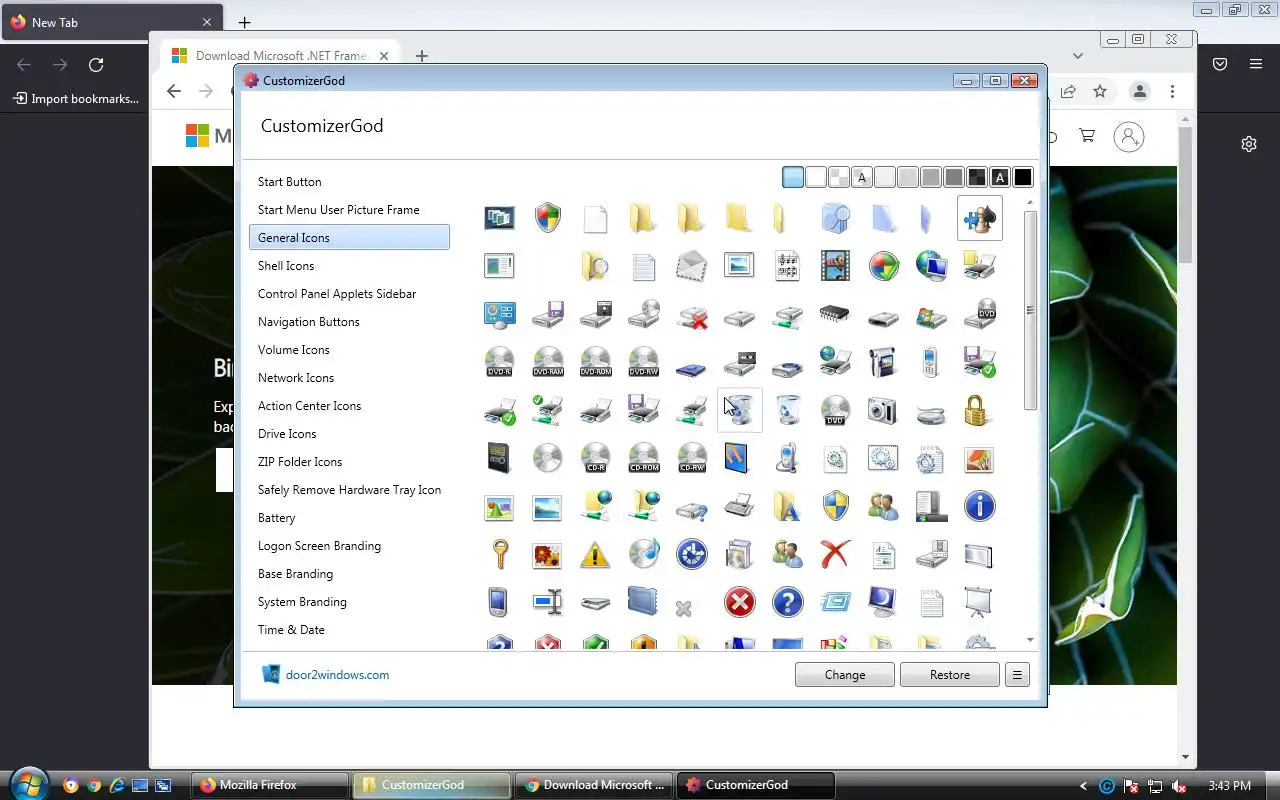This screenshot has width=1280, height=800.
Task: Click the muted volume tray icon
Action: tap(1180, 786)
